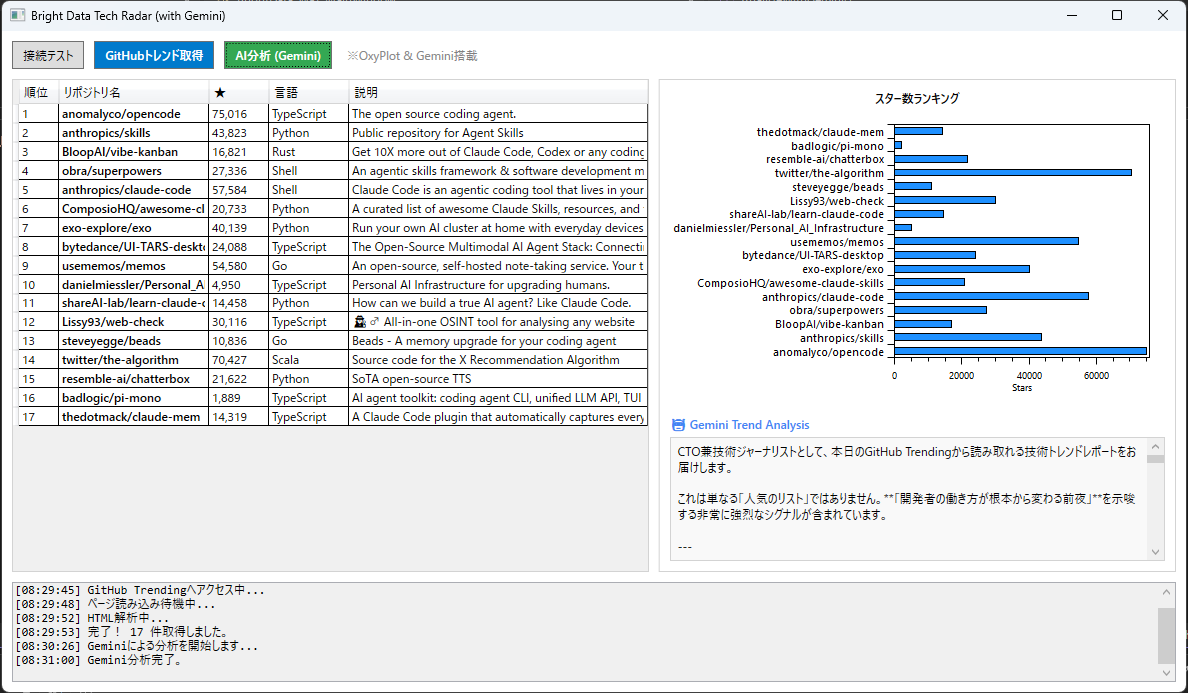Close the Bright Data Tech Radar window
The width and height of the screenshot is (1188, 693).
pos(1163,15)
